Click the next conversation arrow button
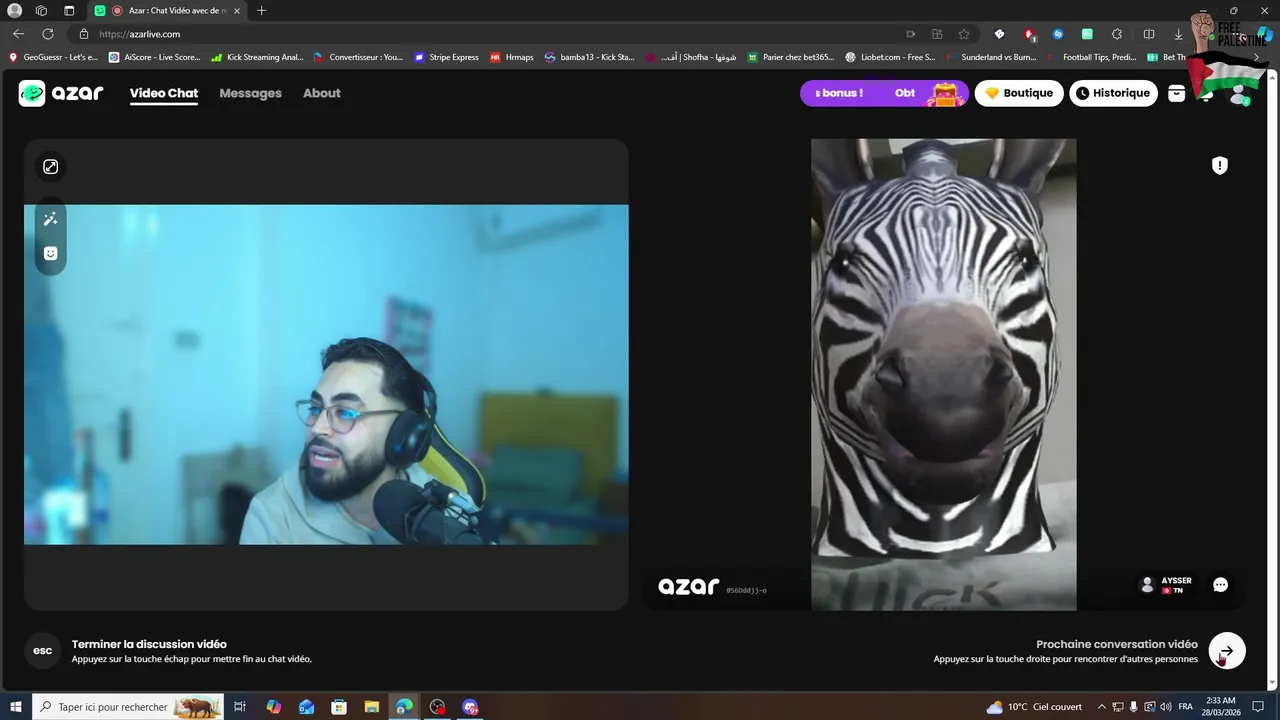 [1227, 651]
